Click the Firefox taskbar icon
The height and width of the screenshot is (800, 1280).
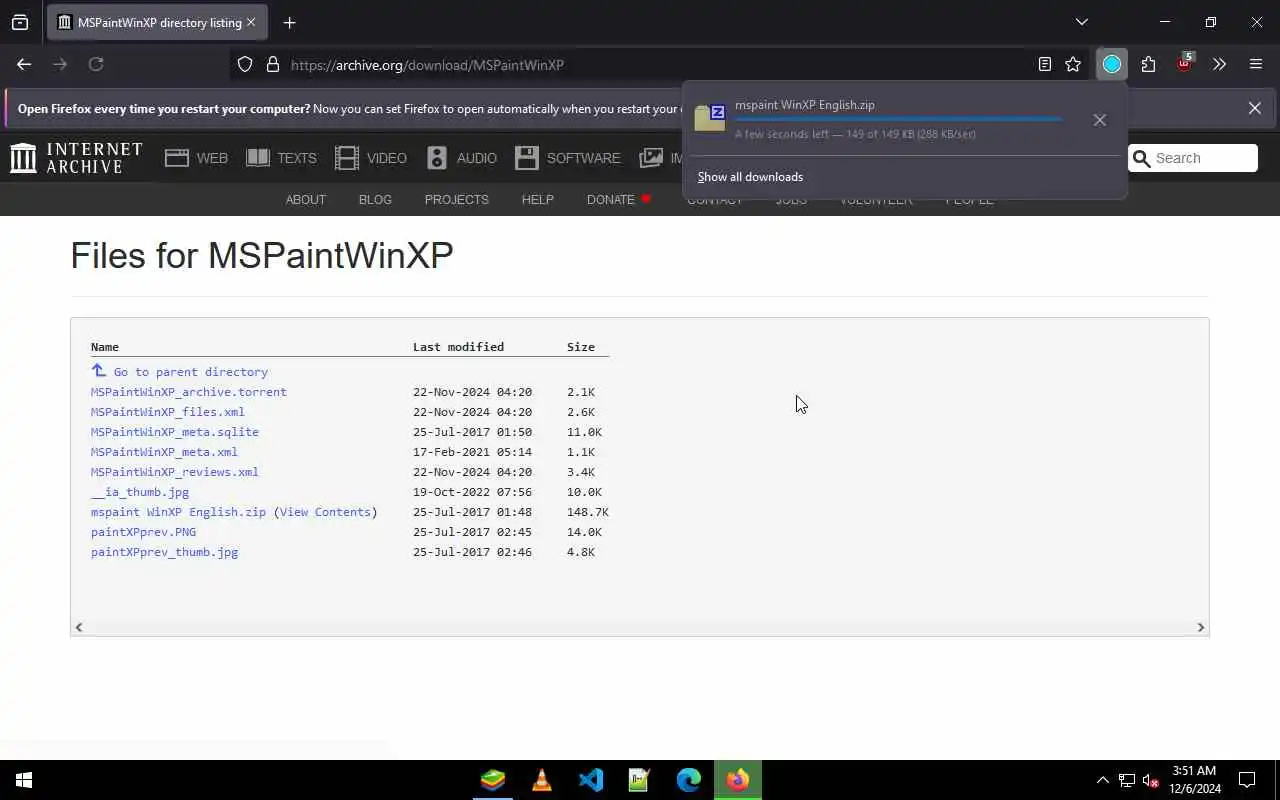(738, 780)
